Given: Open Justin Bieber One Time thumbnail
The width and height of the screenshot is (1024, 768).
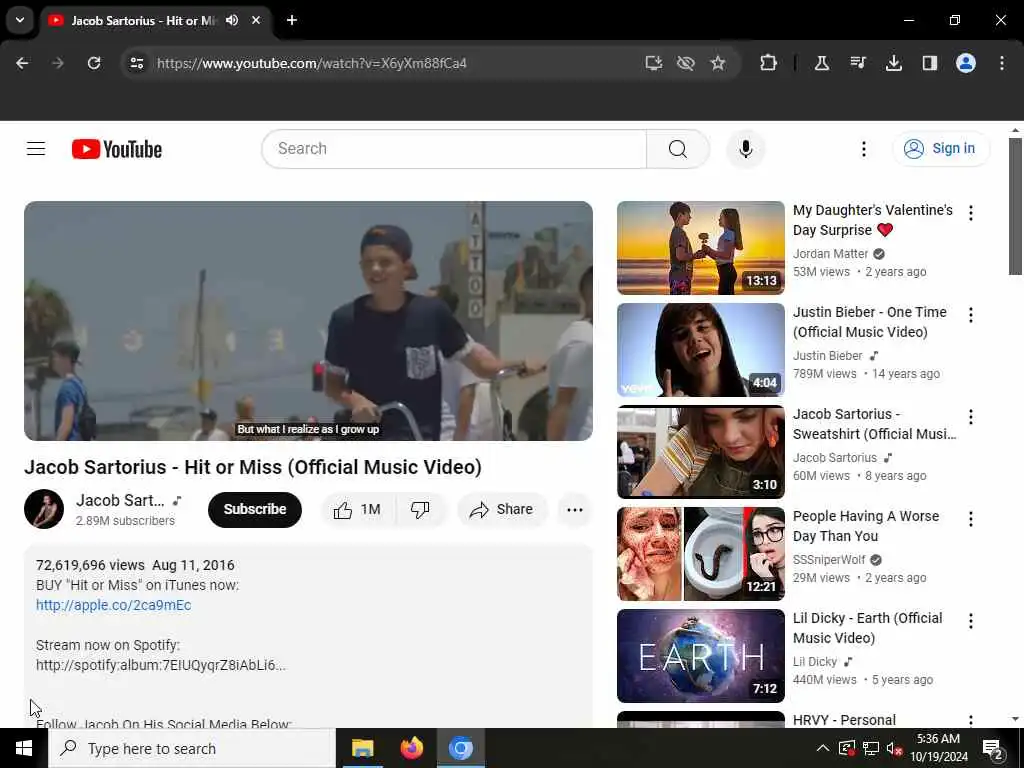Looking at the screenshot, I should (701, 350).
